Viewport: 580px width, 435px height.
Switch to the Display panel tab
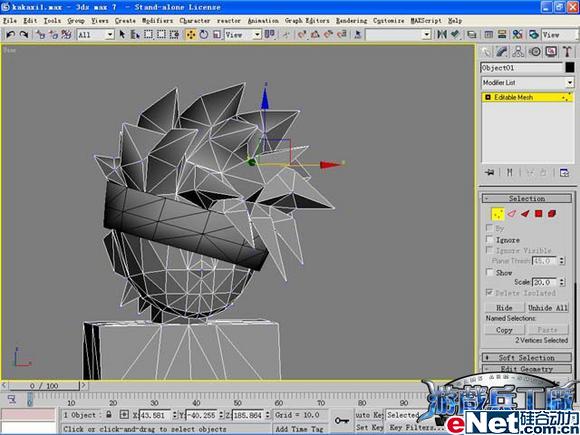coord(551,52)
